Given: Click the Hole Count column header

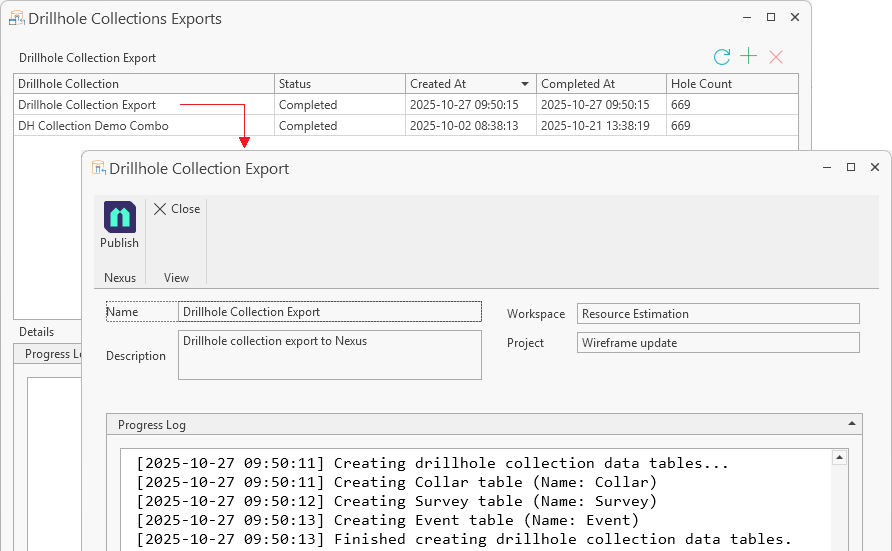Looking at the screenshot, I should (730, 84).
